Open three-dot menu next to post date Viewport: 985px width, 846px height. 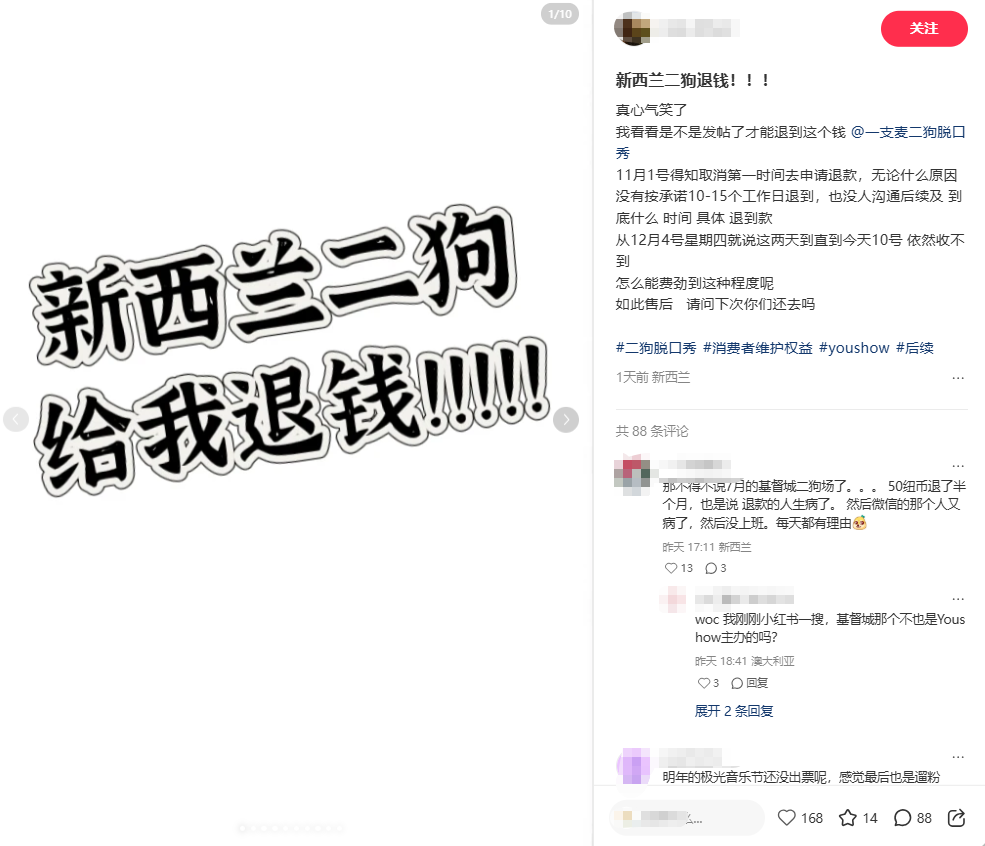tap(957, 378)
